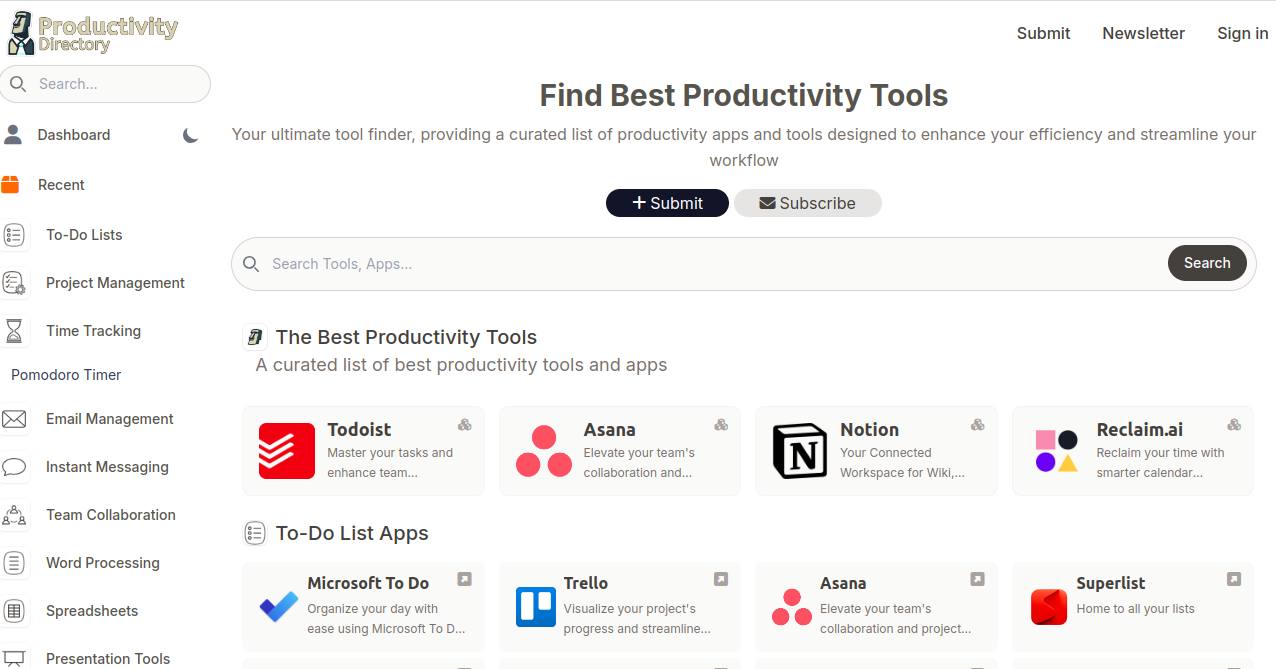Image resolution: width=1276 pixels, height=669 pixels.
Task: Click the Reclaim.ai logo icon
Action: pos(1057,451)
